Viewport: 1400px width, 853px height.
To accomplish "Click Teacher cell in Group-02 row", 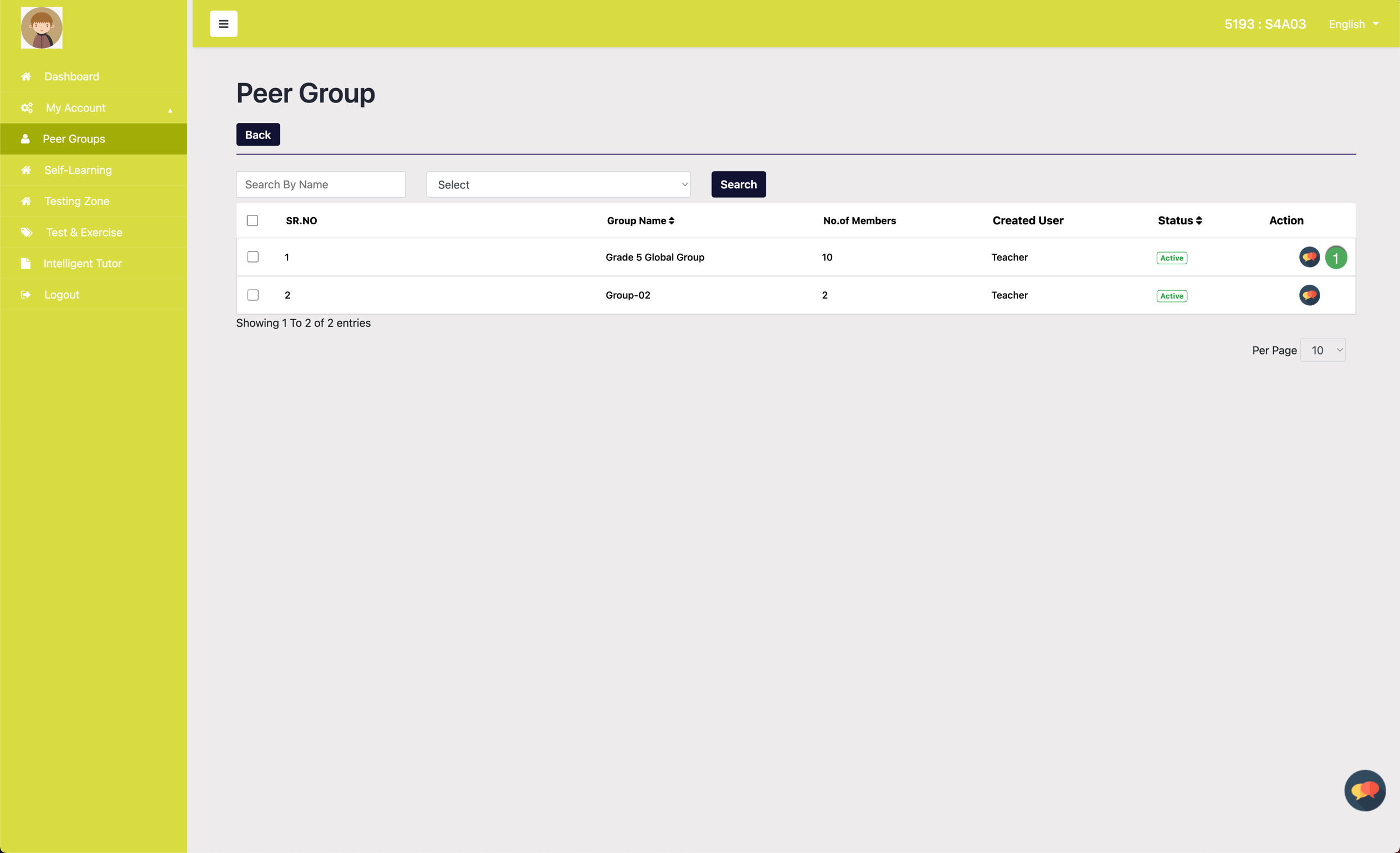I will point(1009,295).
